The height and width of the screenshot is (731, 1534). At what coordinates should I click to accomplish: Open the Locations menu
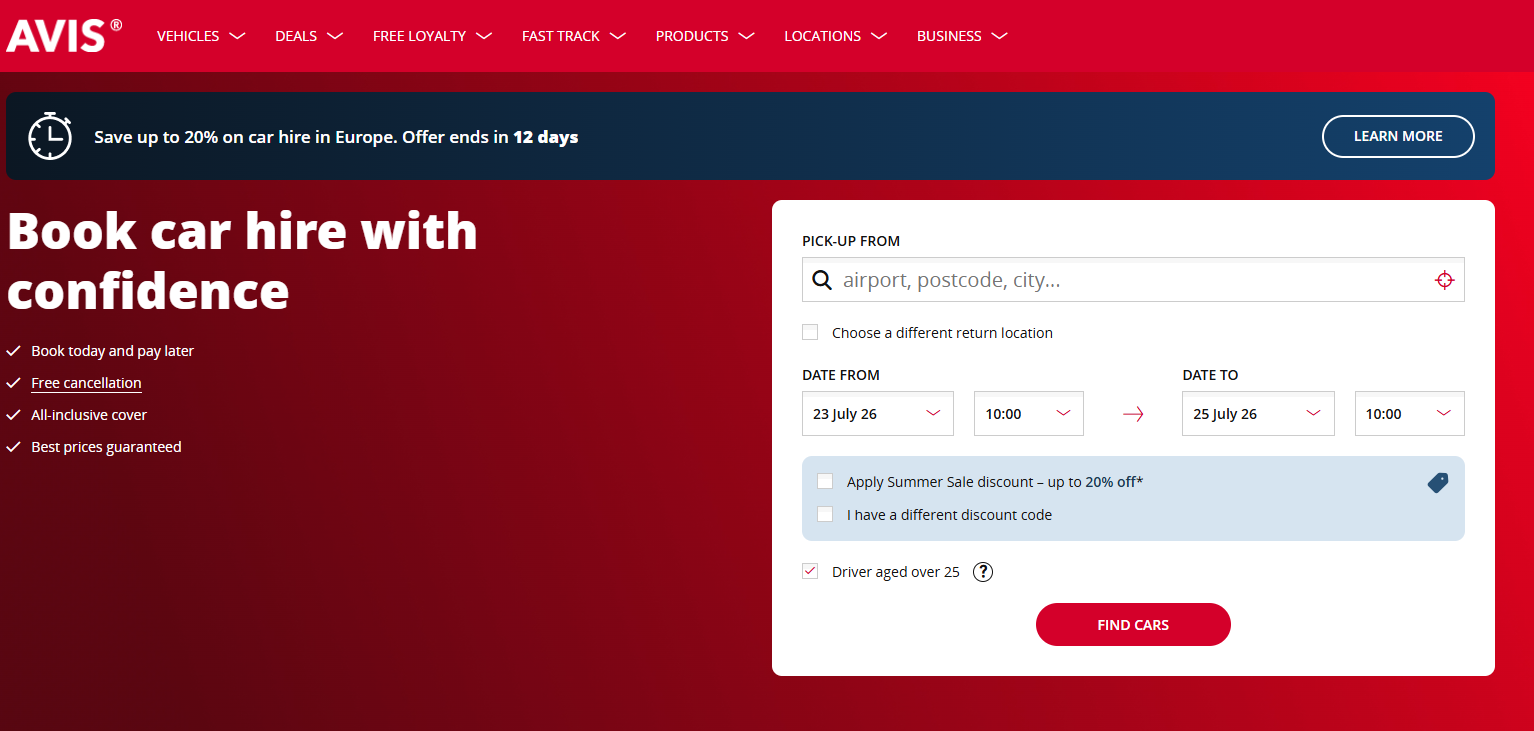(x=836, y=36)
